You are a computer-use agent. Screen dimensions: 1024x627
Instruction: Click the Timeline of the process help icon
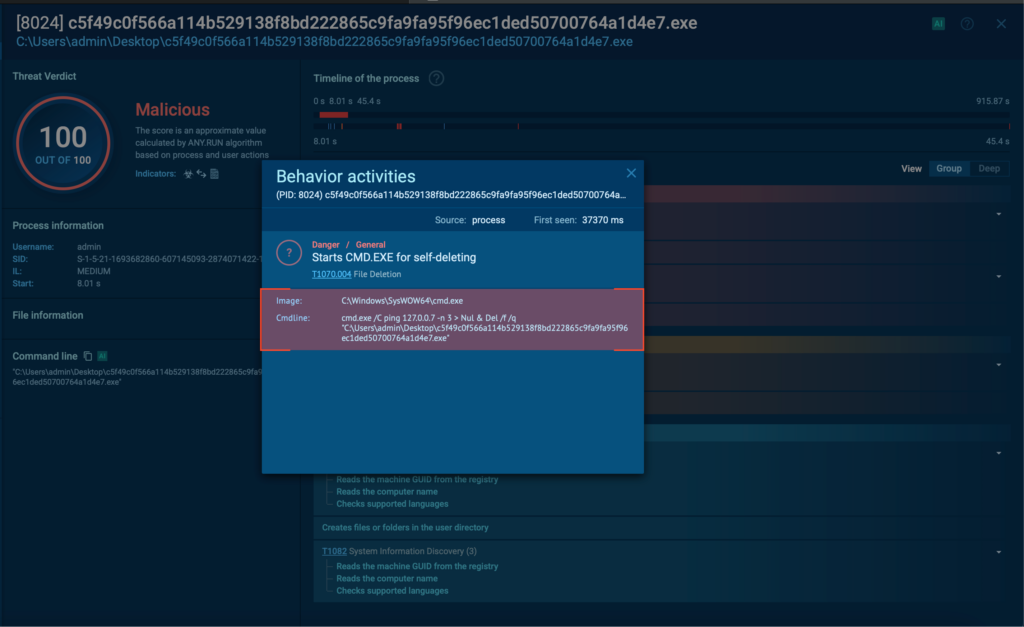coord(436,79)
